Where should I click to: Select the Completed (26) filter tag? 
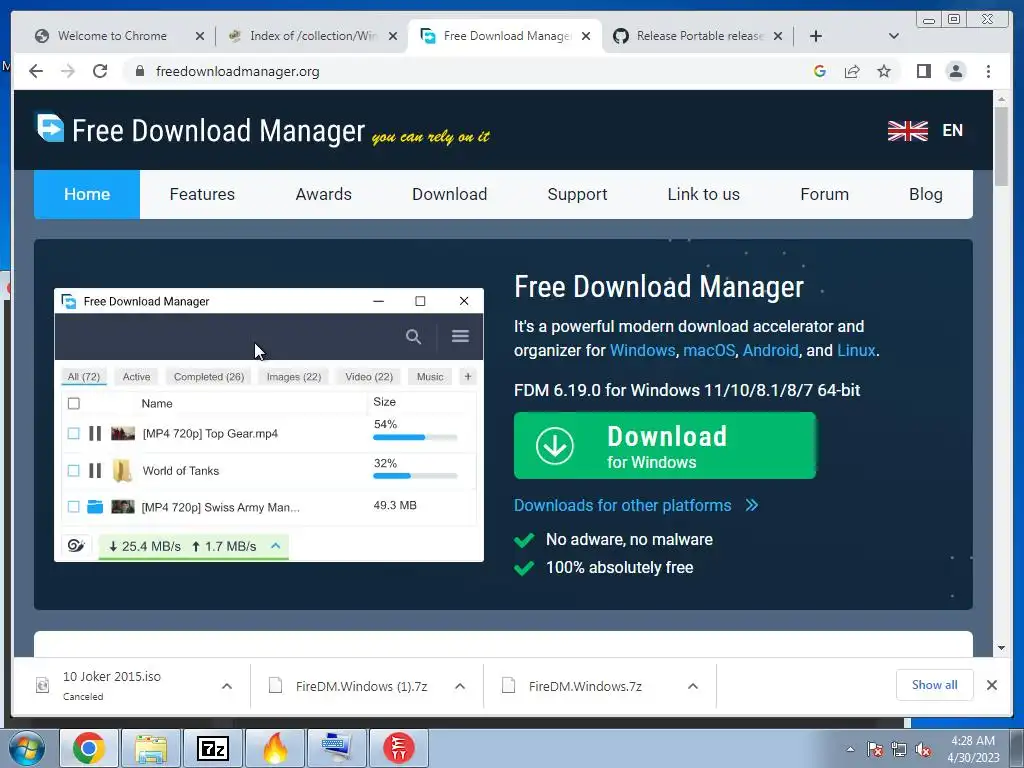pyautogui.click(x=209, y=377)
